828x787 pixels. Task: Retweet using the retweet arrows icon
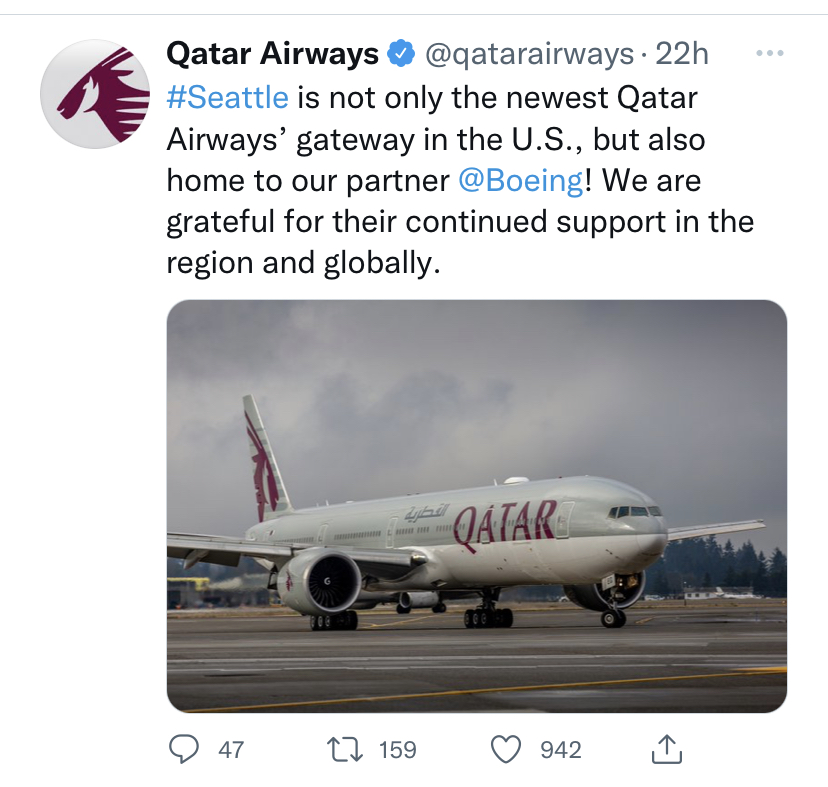tap(343, 749)
